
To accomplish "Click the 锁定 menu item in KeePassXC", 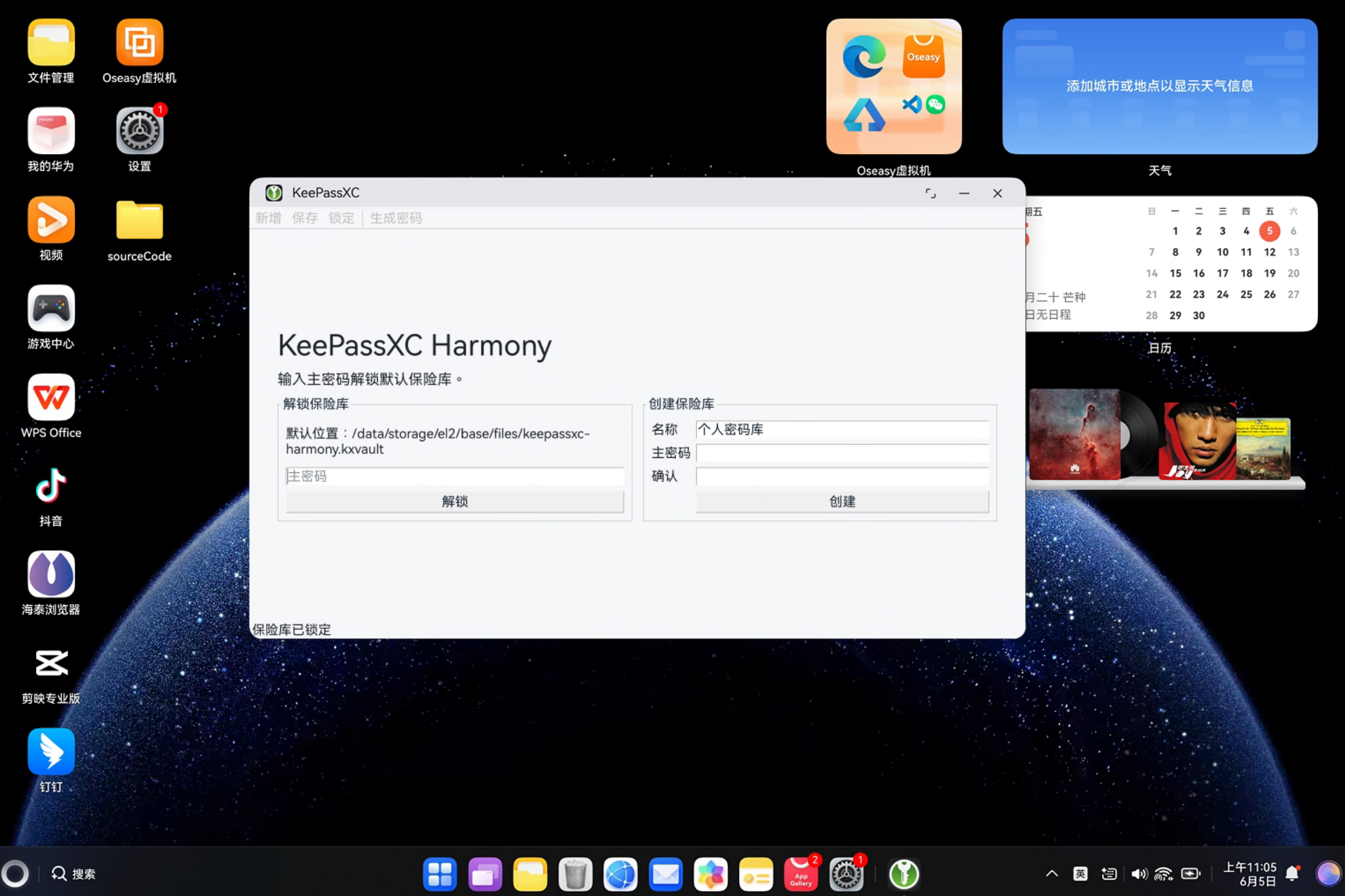I will pos(341,218).
